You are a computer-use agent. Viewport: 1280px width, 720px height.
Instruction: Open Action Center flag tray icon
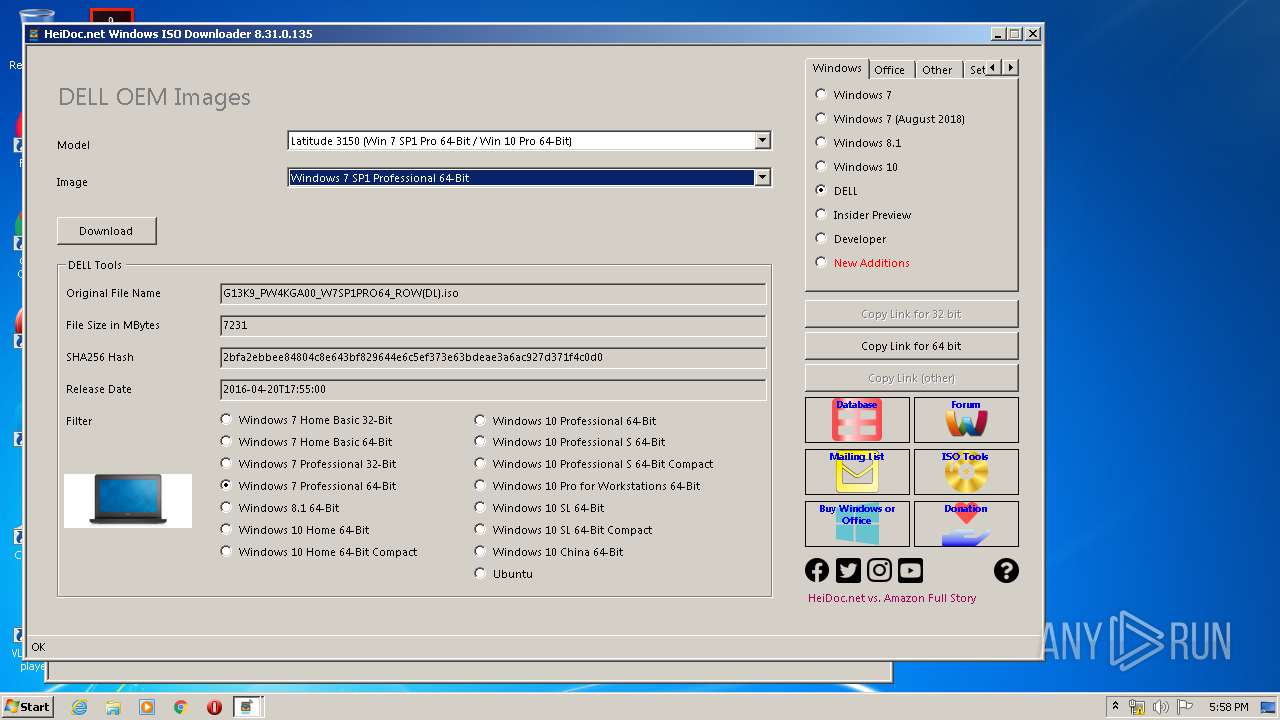pyautogui.click(x=1185, y=707)
